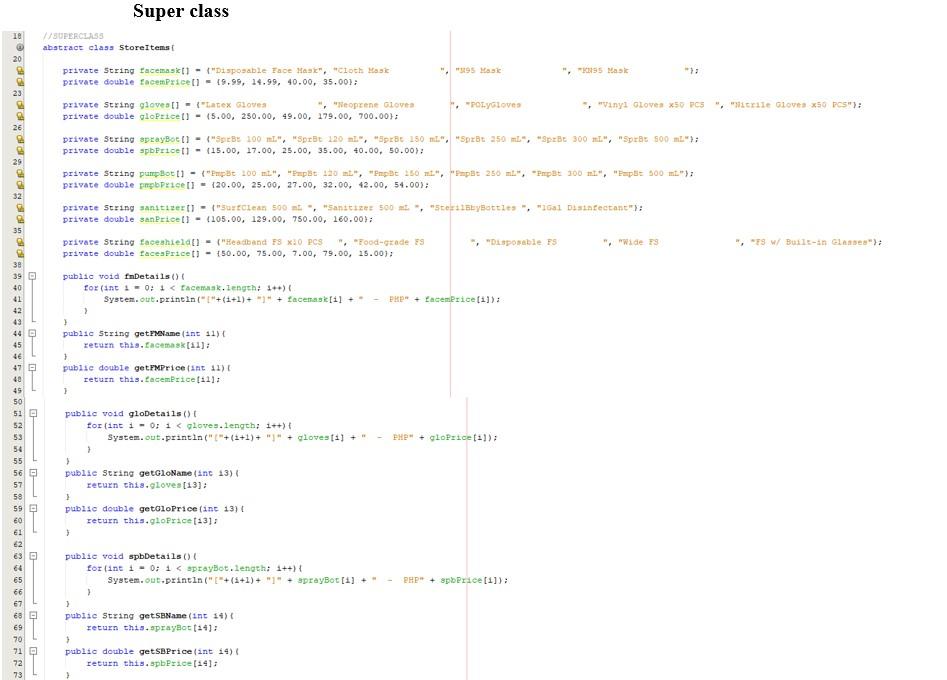
Task: Click the hint bulb beside the faceshield[] declaration
Action: coord(20,243)
